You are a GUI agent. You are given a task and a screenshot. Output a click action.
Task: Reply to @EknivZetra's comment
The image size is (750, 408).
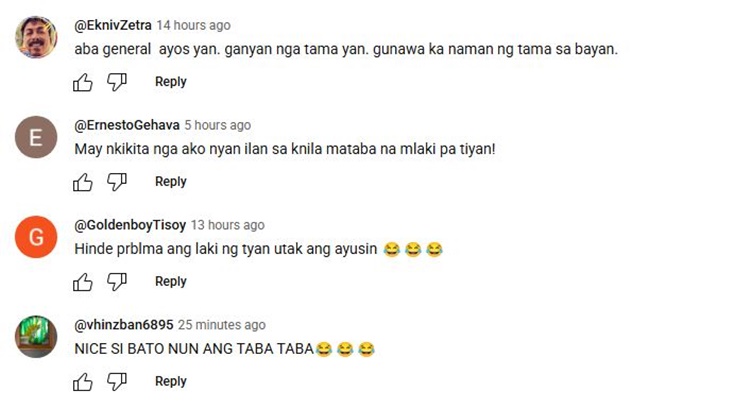pos(171,82)
